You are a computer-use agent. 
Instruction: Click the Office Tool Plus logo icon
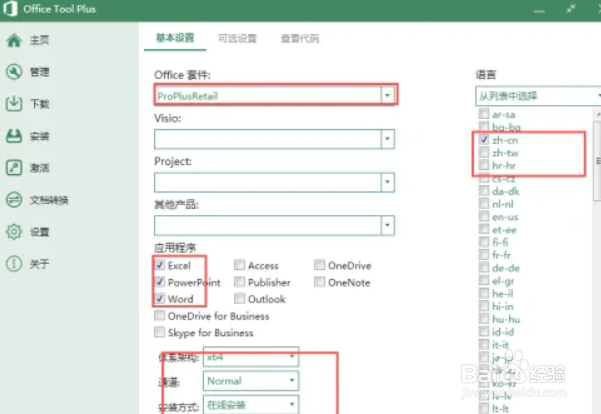(x=10, y=9)
